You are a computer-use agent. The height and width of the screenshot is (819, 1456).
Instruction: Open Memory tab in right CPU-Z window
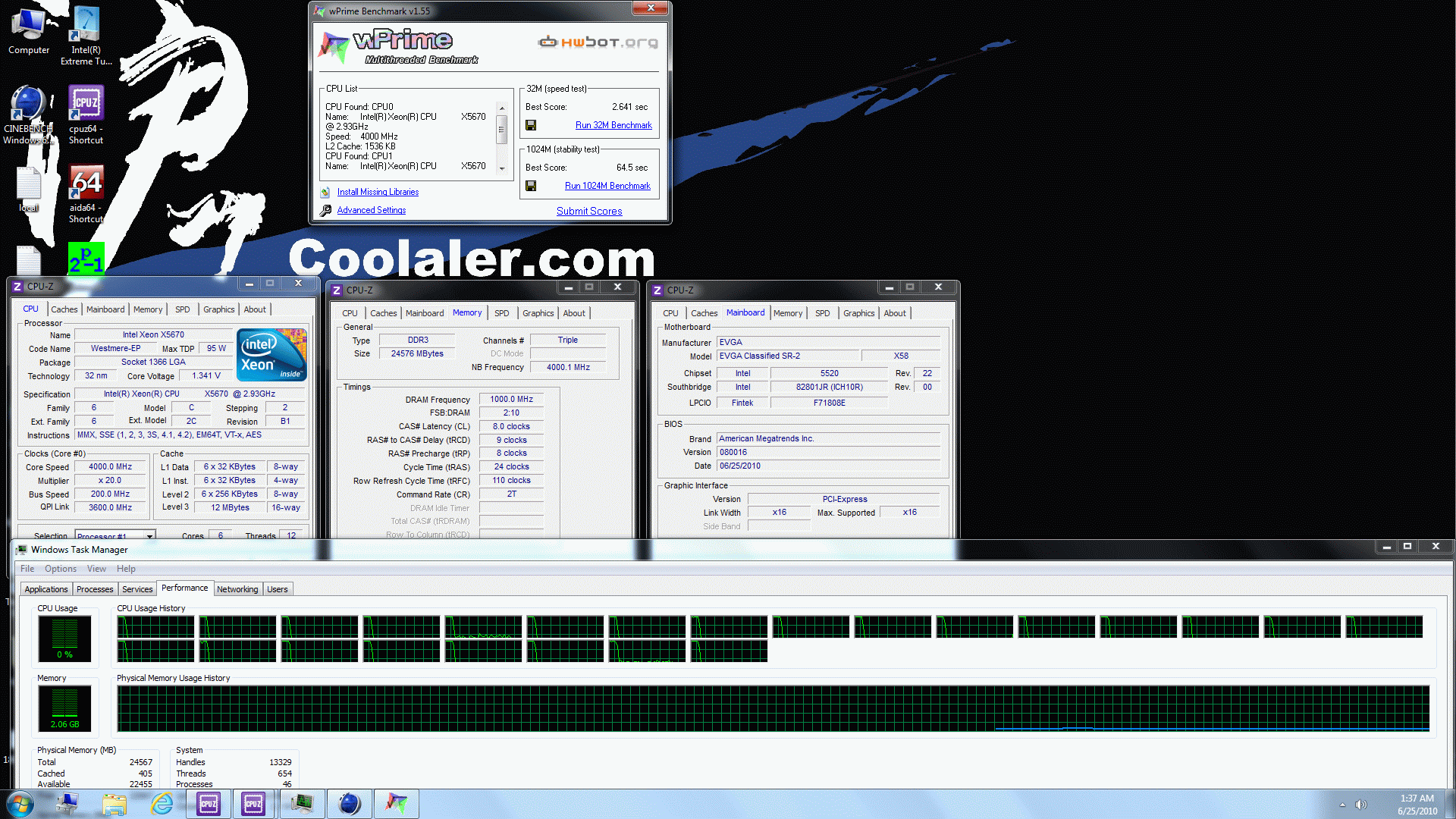[x=788, y=313]
